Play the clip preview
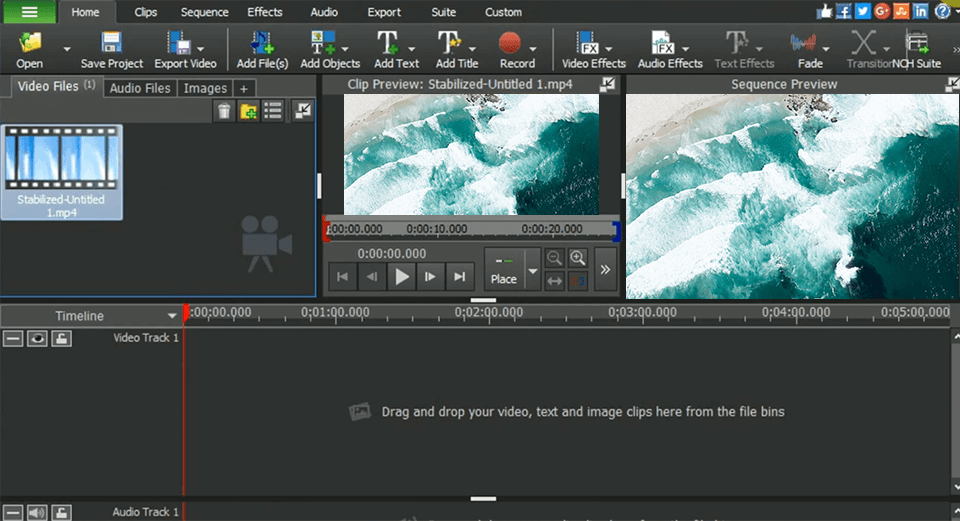This screenshot has width=960, height=521. [x=402, y=277]
